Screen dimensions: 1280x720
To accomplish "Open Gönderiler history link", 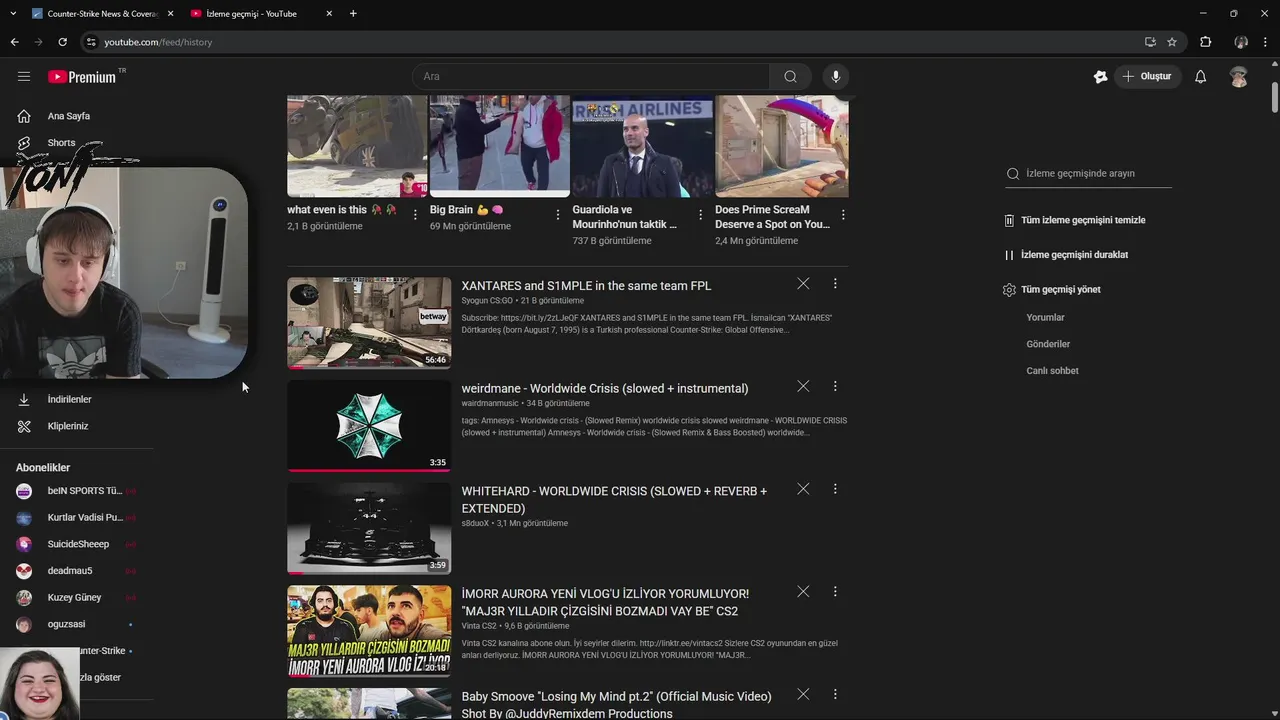I will click(x=1048, y=344).
